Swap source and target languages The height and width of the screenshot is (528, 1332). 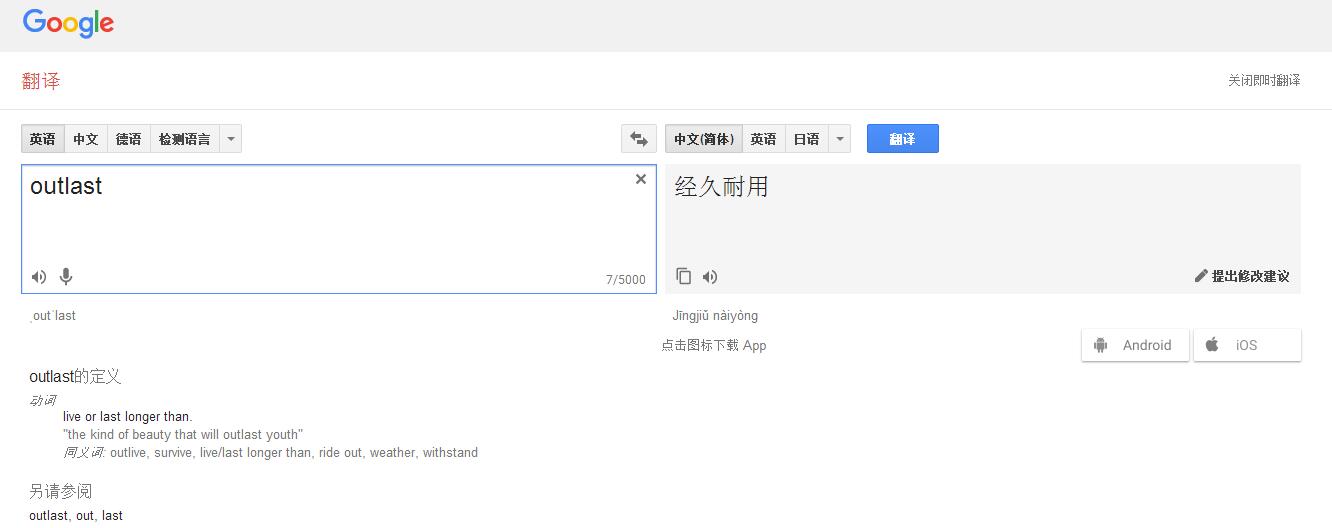tap(639, 139)
